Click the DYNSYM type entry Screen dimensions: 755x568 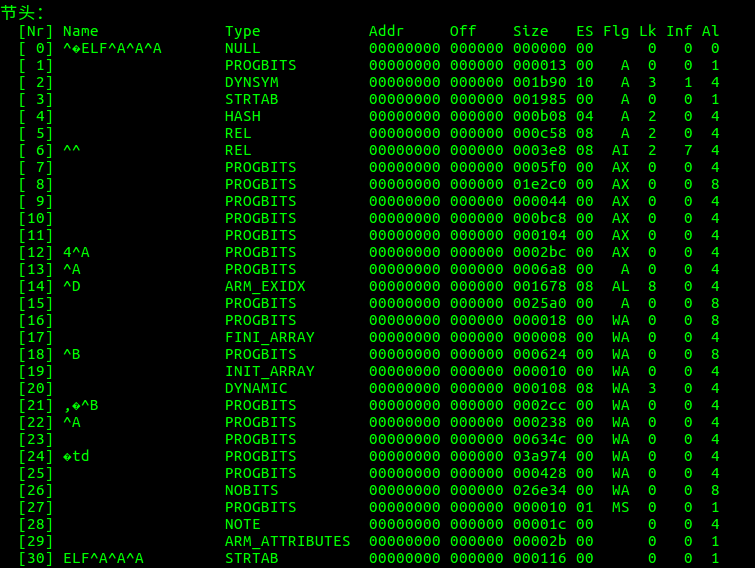pos(251,82)
